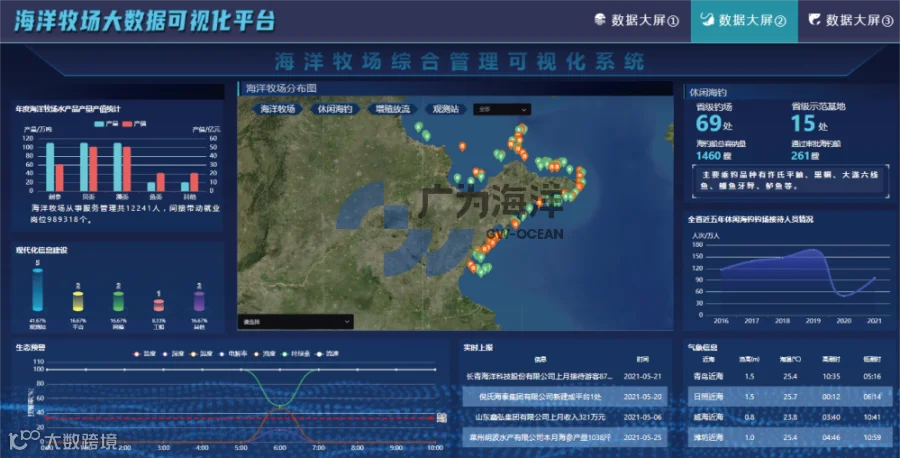Screen dimensions: 900x458
Task: Click the 气象信息 panel heading
Action: [x=703, y=347]
